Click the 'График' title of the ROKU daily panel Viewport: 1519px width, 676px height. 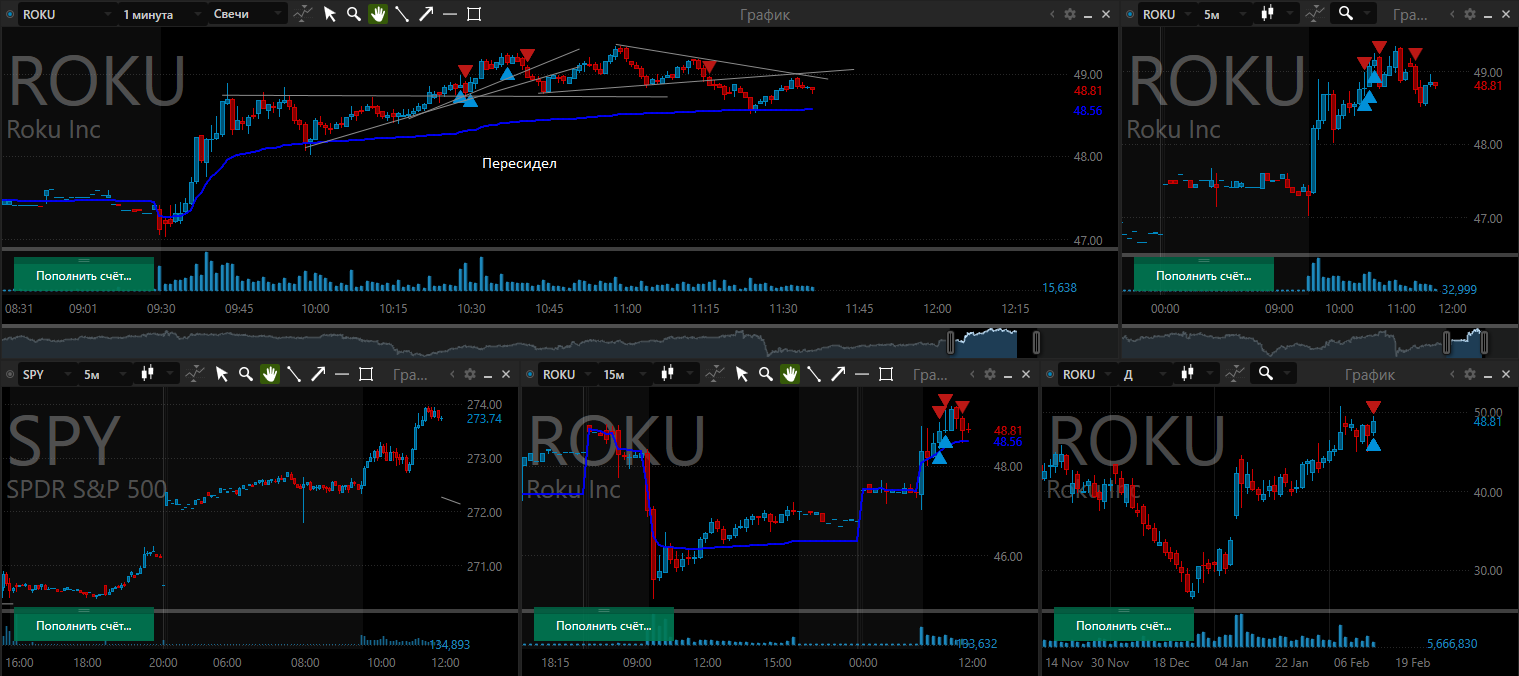point(1369,374)
